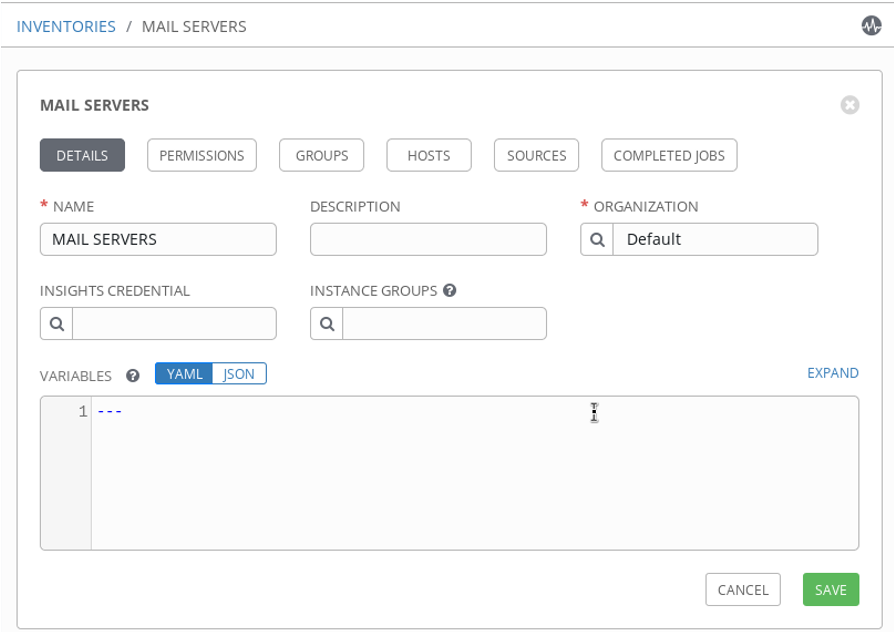Open the Sources tab
Screen dimensions: 894x632
point(537,155)
